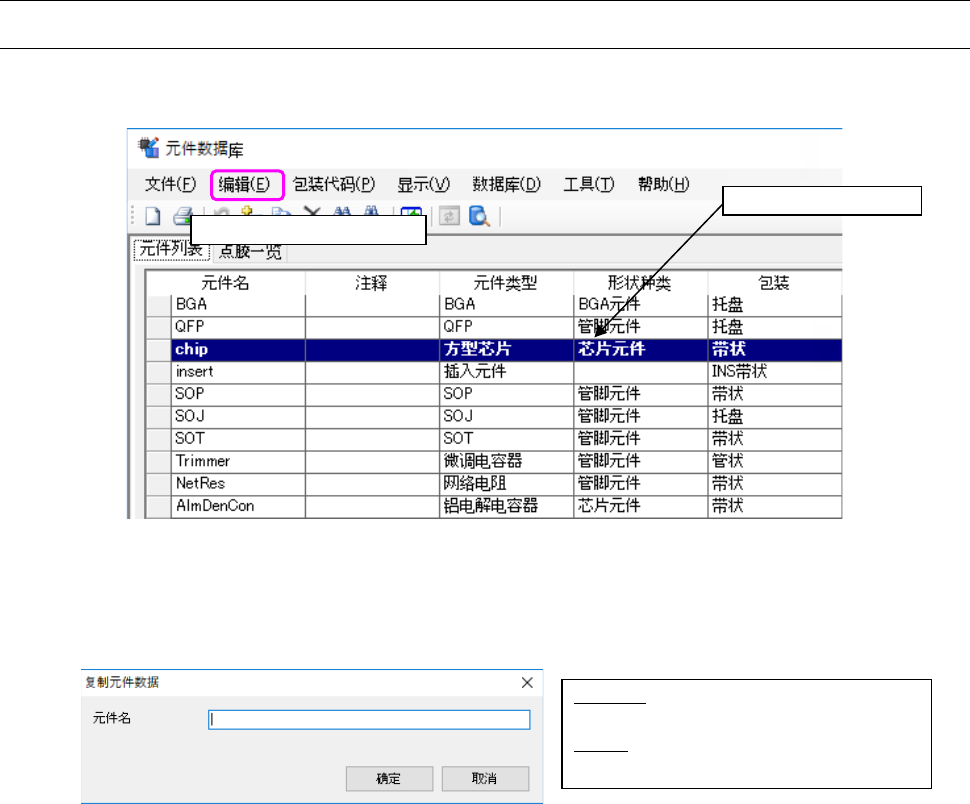The image size is (970, 804).
Task: Click the 元件数据库 app icon in title bar
Action: pos(149,148)
